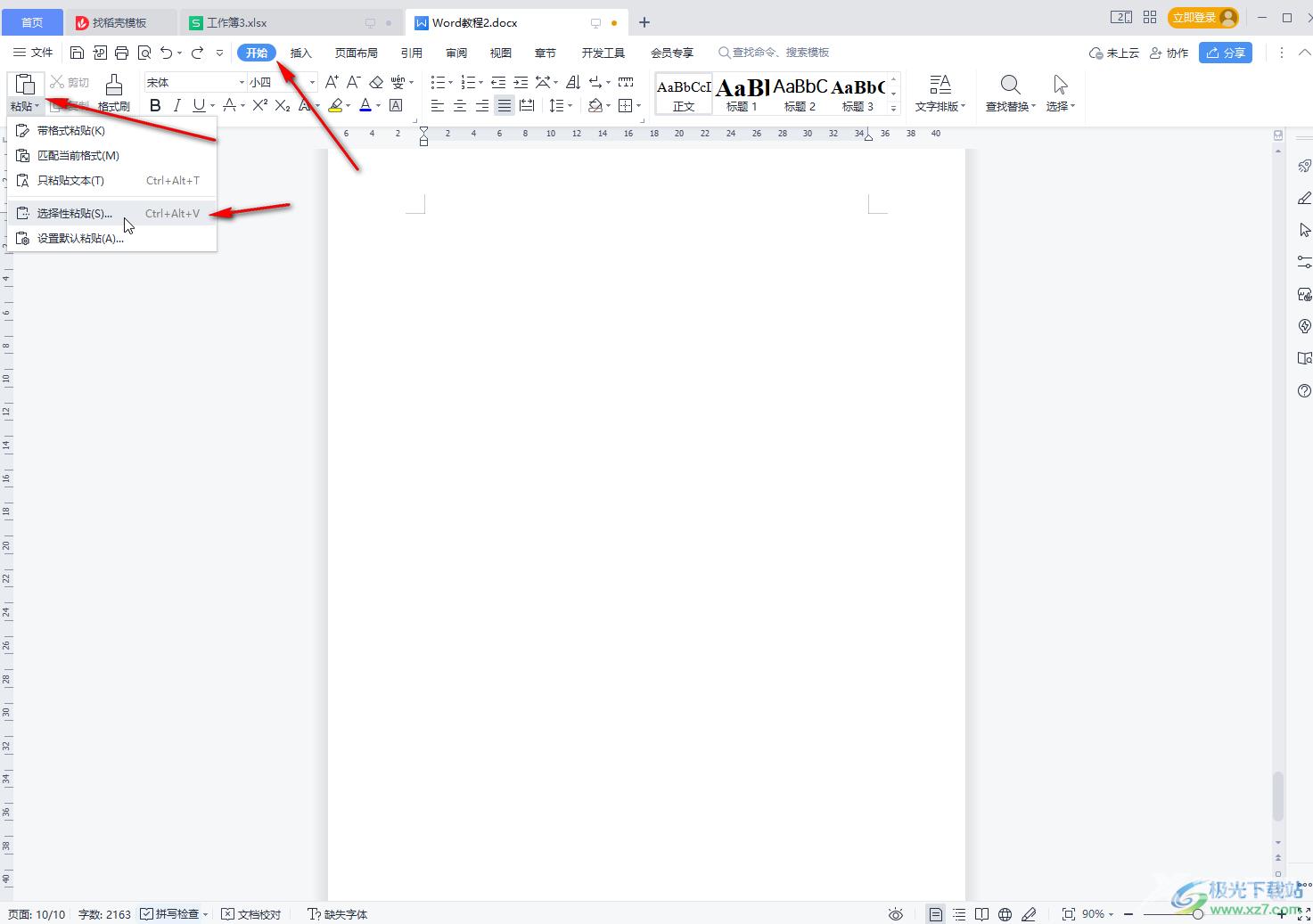1313x924 pixels.
Task: Toggle justify alignment
Action: coord(505,105)
